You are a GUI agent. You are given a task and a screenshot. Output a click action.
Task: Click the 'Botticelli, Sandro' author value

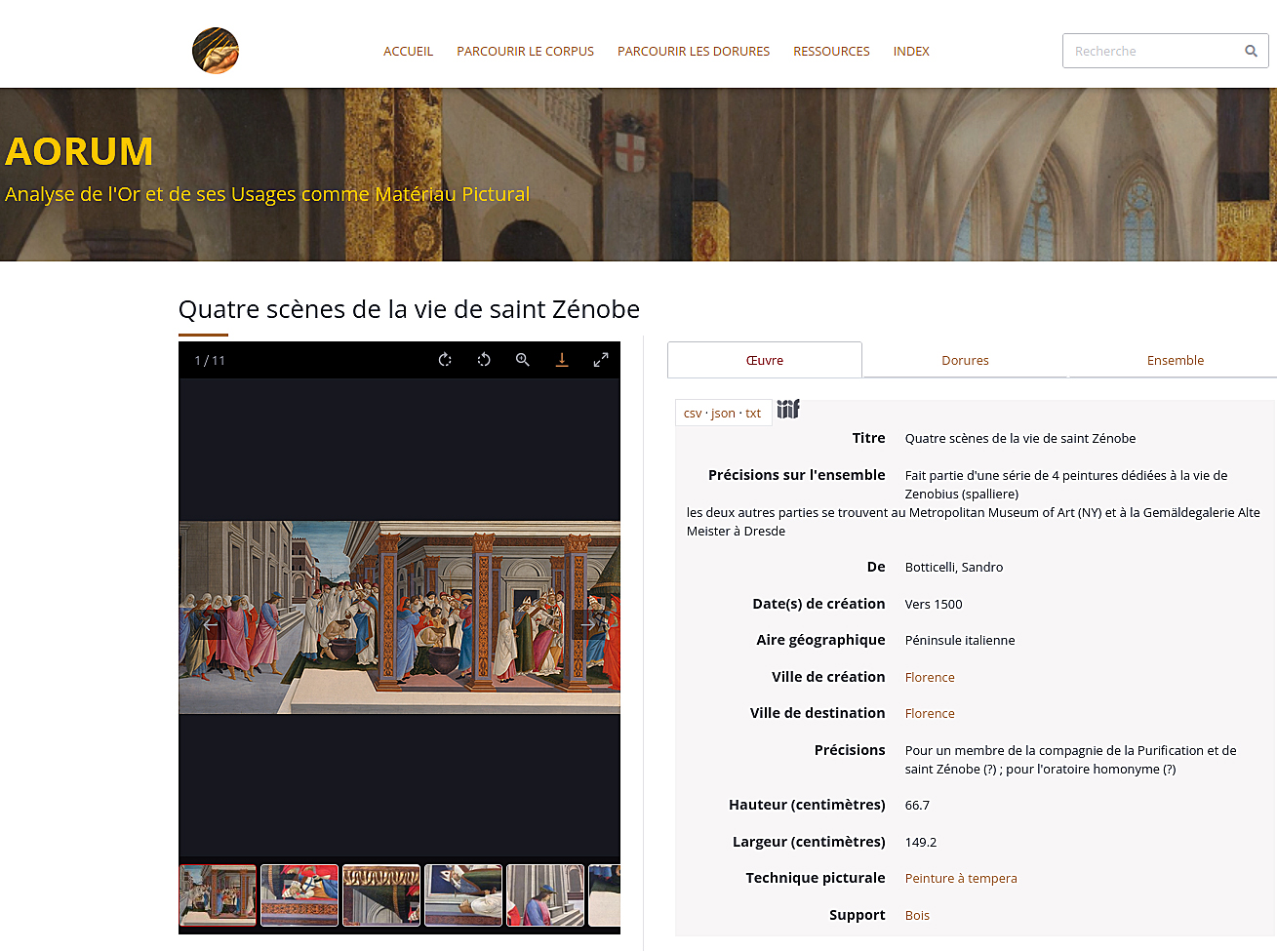click(953, 568)
